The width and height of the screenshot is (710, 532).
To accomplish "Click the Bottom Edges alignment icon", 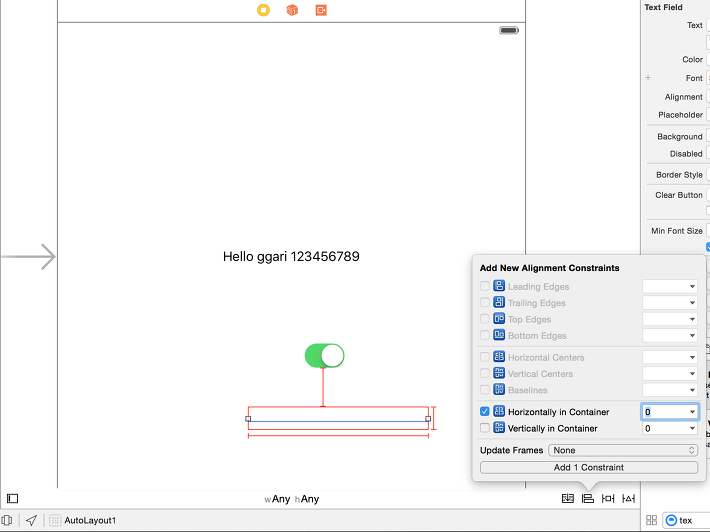I will pos(499,335).
